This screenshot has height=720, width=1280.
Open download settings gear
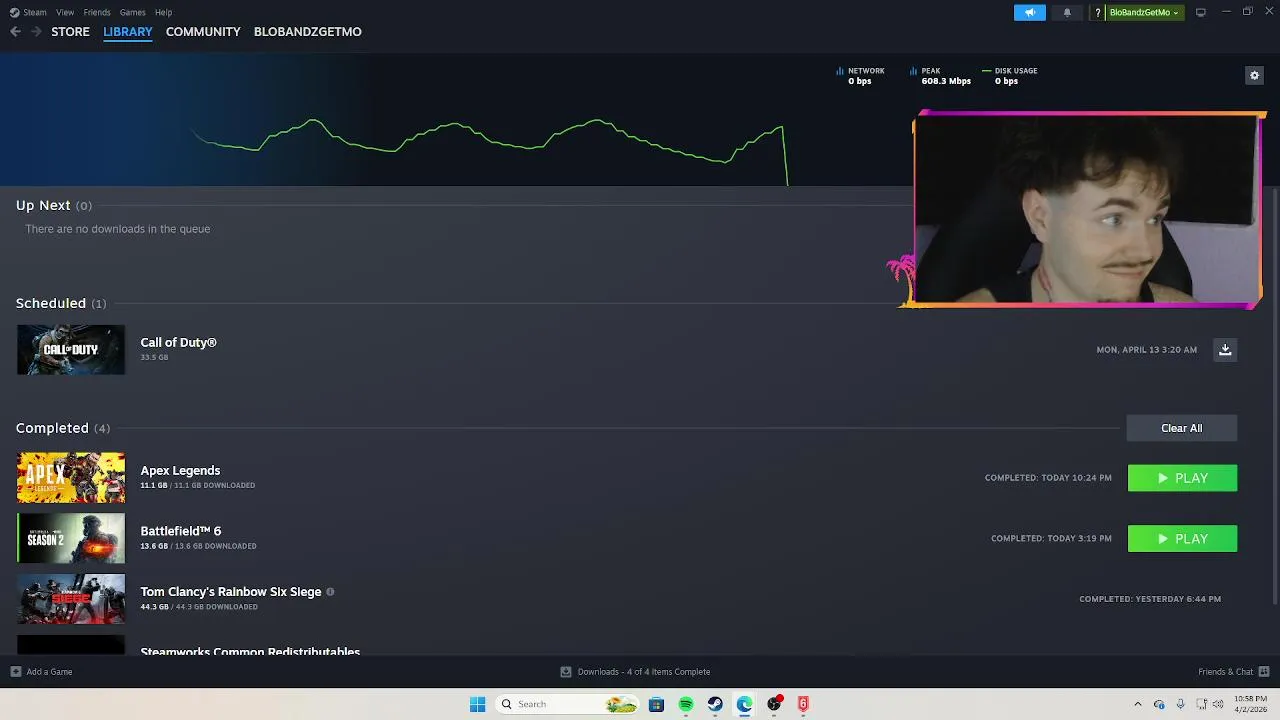click(1254, 75)
